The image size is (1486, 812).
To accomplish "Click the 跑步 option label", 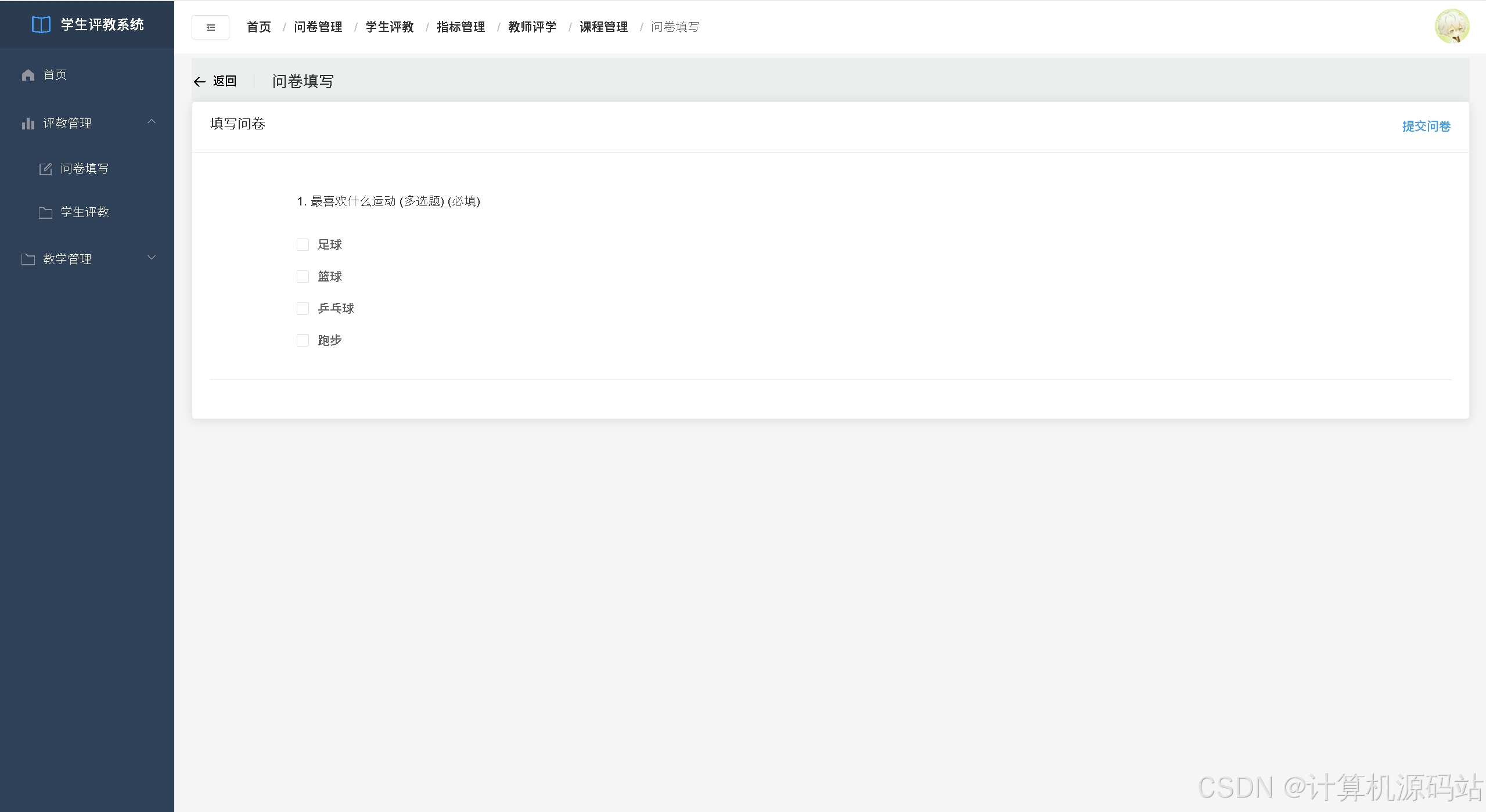I will (330, 341).
